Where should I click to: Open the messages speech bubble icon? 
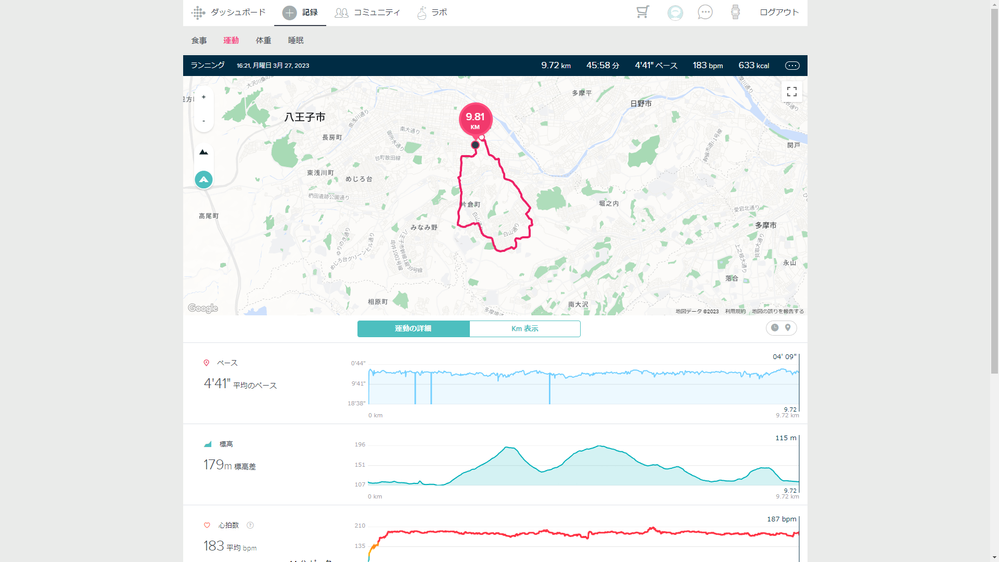(x=705, y=12)
